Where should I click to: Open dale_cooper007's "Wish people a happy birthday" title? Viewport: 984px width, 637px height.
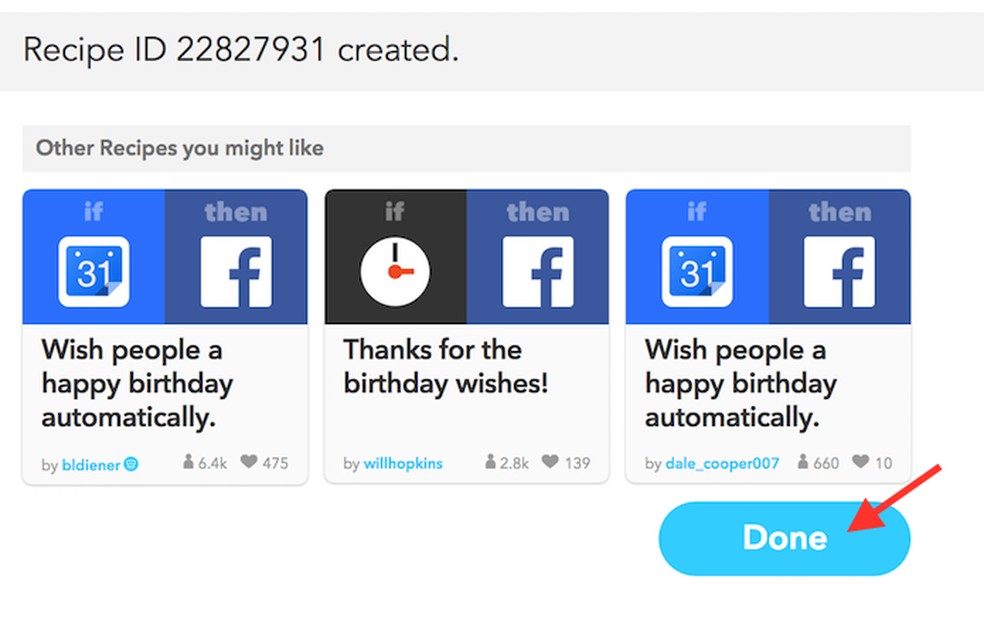pos(740,383)
